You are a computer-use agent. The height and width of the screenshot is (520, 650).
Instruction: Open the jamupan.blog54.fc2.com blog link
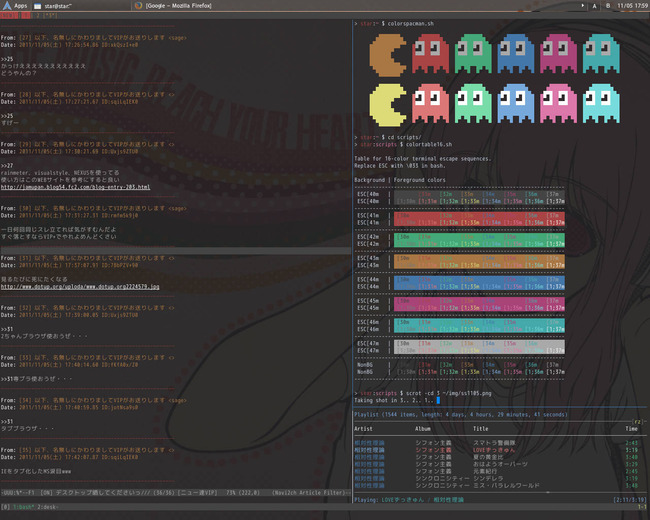point(75,187)
